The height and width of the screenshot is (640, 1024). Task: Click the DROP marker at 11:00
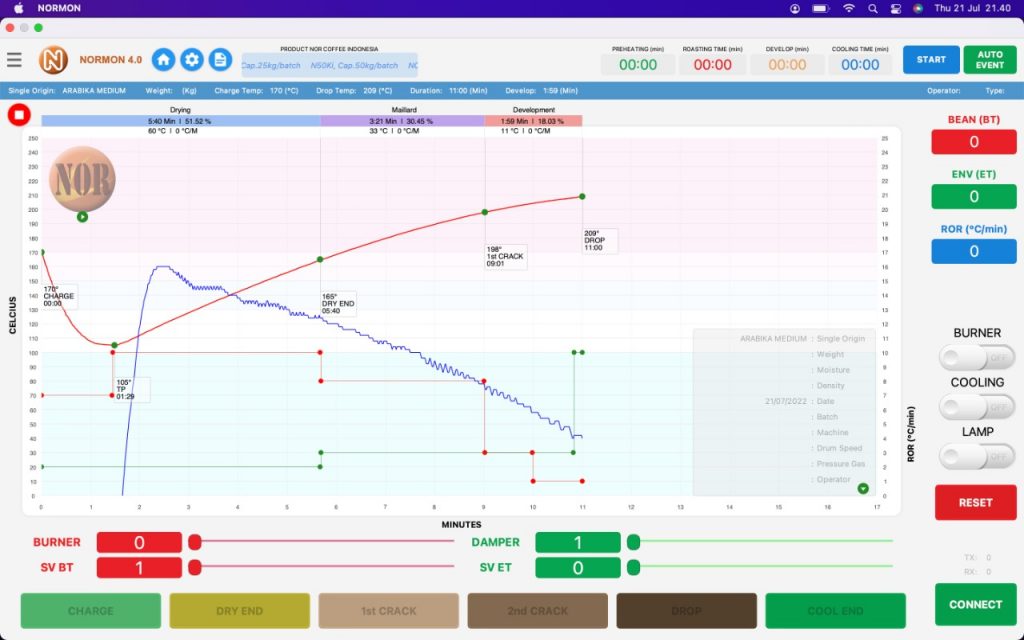[x=582, y=197]
